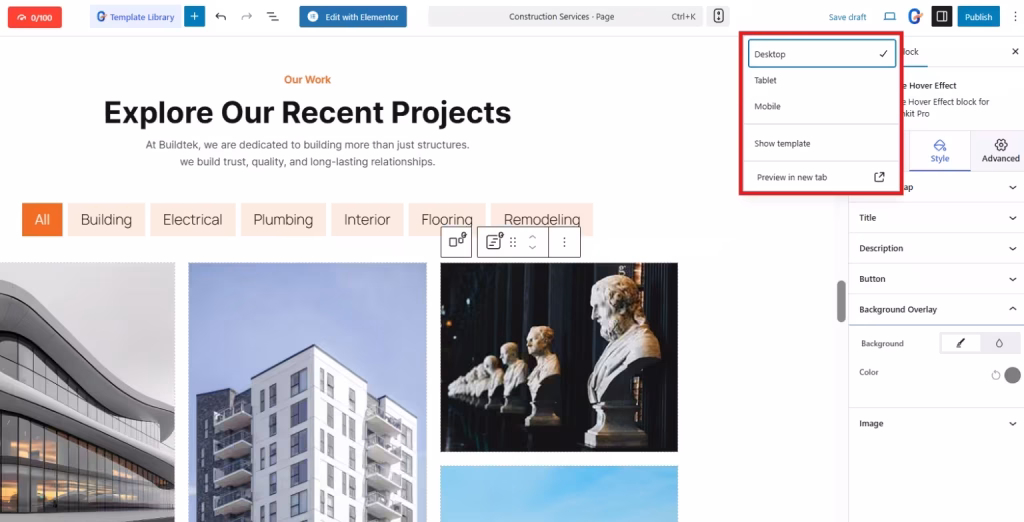
Task: Filter projects by Flooring
Action: click(x=447, y=218)
